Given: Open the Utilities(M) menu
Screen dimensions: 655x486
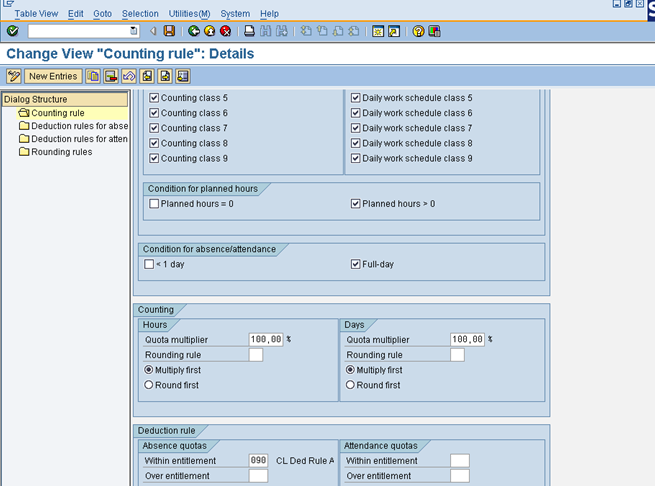Looking at the screenshot, I should tap(189, 14).
